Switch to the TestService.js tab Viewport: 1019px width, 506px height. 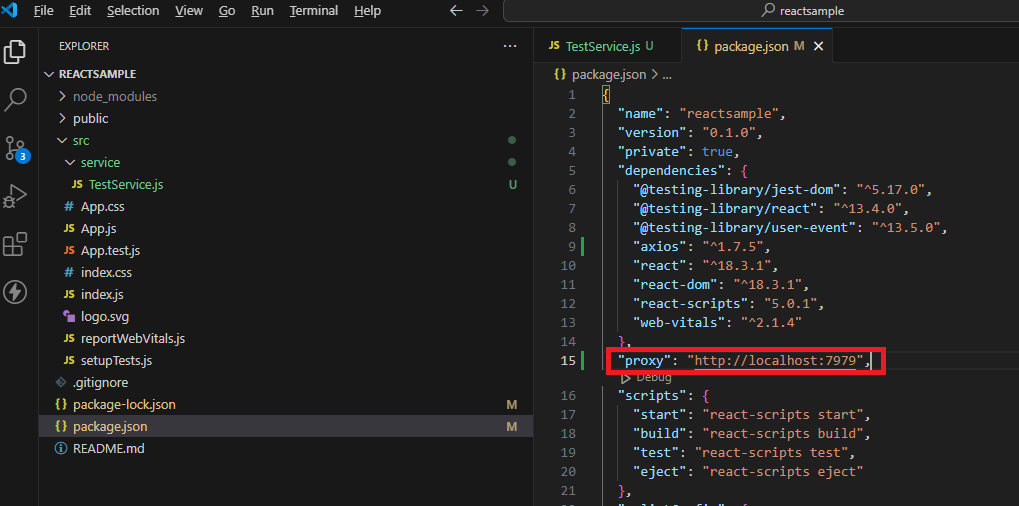[x=600, y=46]
